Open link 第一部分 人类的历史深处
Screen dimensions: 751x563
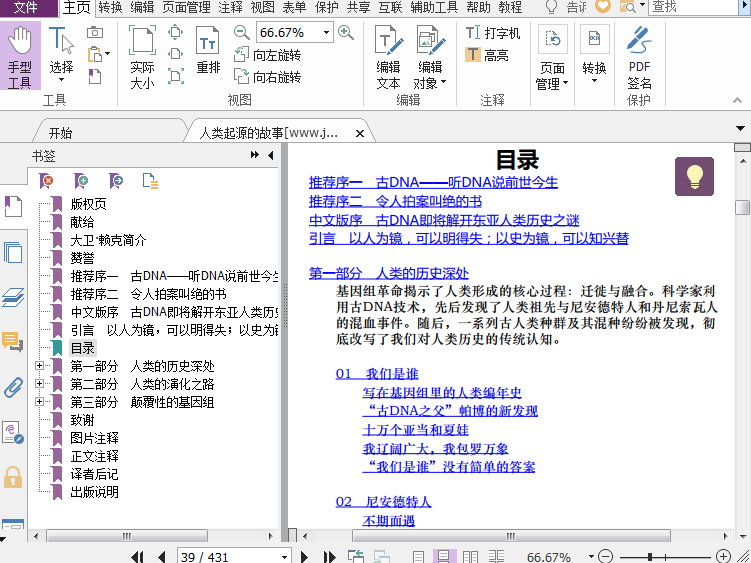tap(388, 273)
